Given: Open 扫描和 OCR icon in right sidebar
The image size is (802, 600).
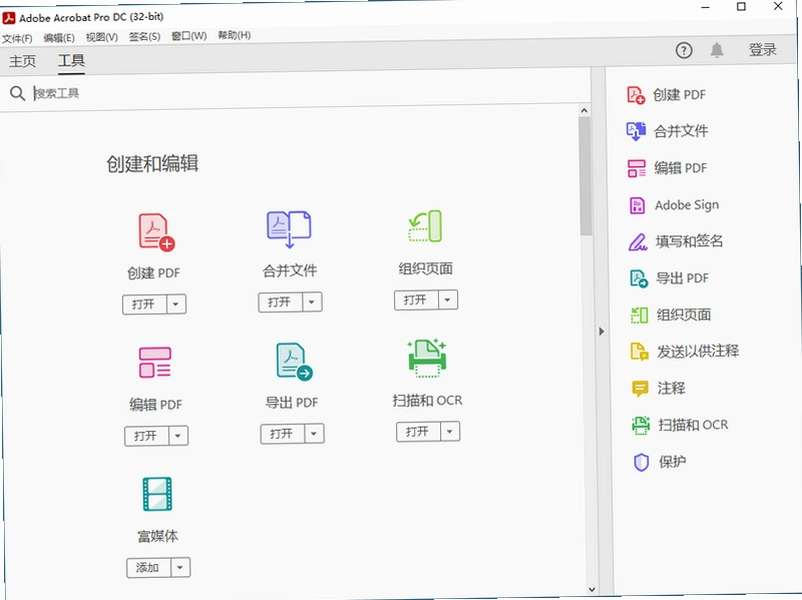Looking at the screenshot, I should tap(640, 425).
